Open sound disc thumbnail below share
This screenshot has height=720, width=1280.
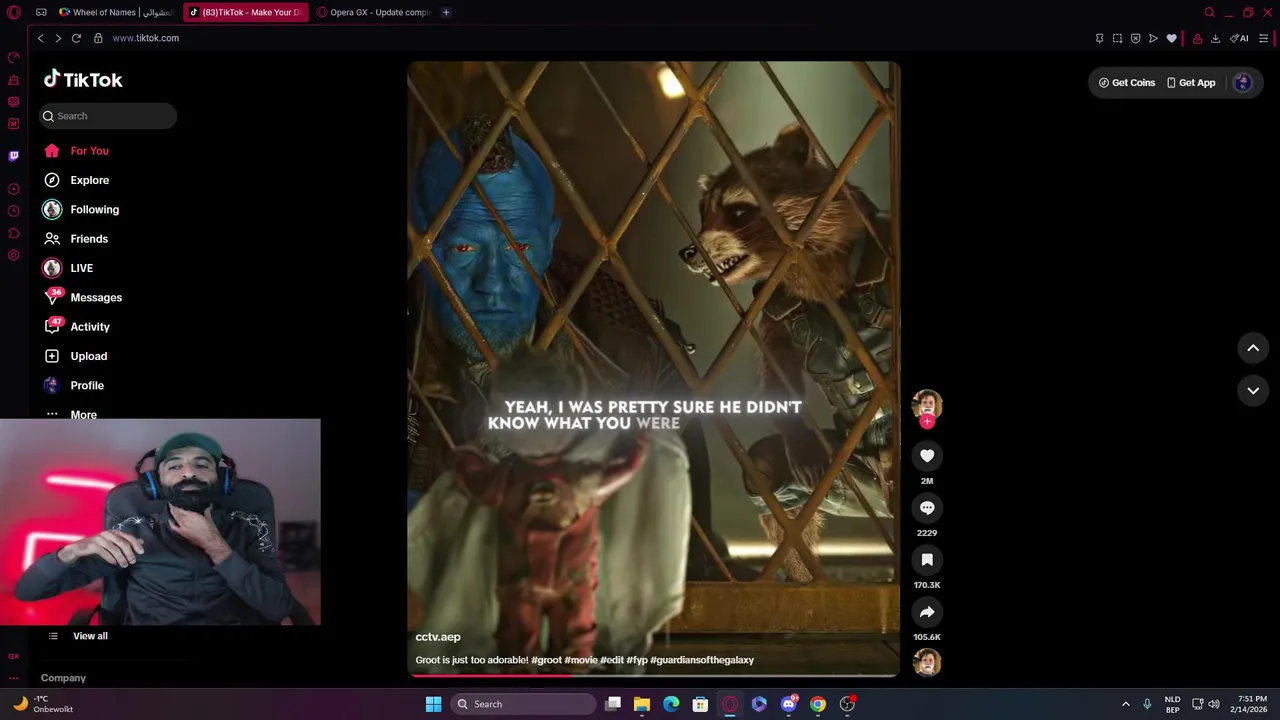(927, 662)
